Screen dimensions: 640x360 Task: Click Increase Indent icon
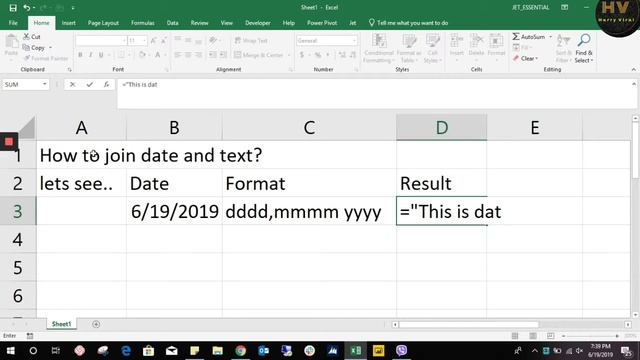(223, 55)
